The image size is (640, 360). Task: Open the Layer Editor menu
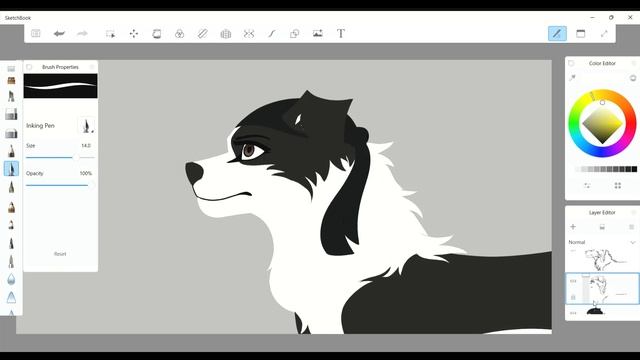tap(631, 227)
